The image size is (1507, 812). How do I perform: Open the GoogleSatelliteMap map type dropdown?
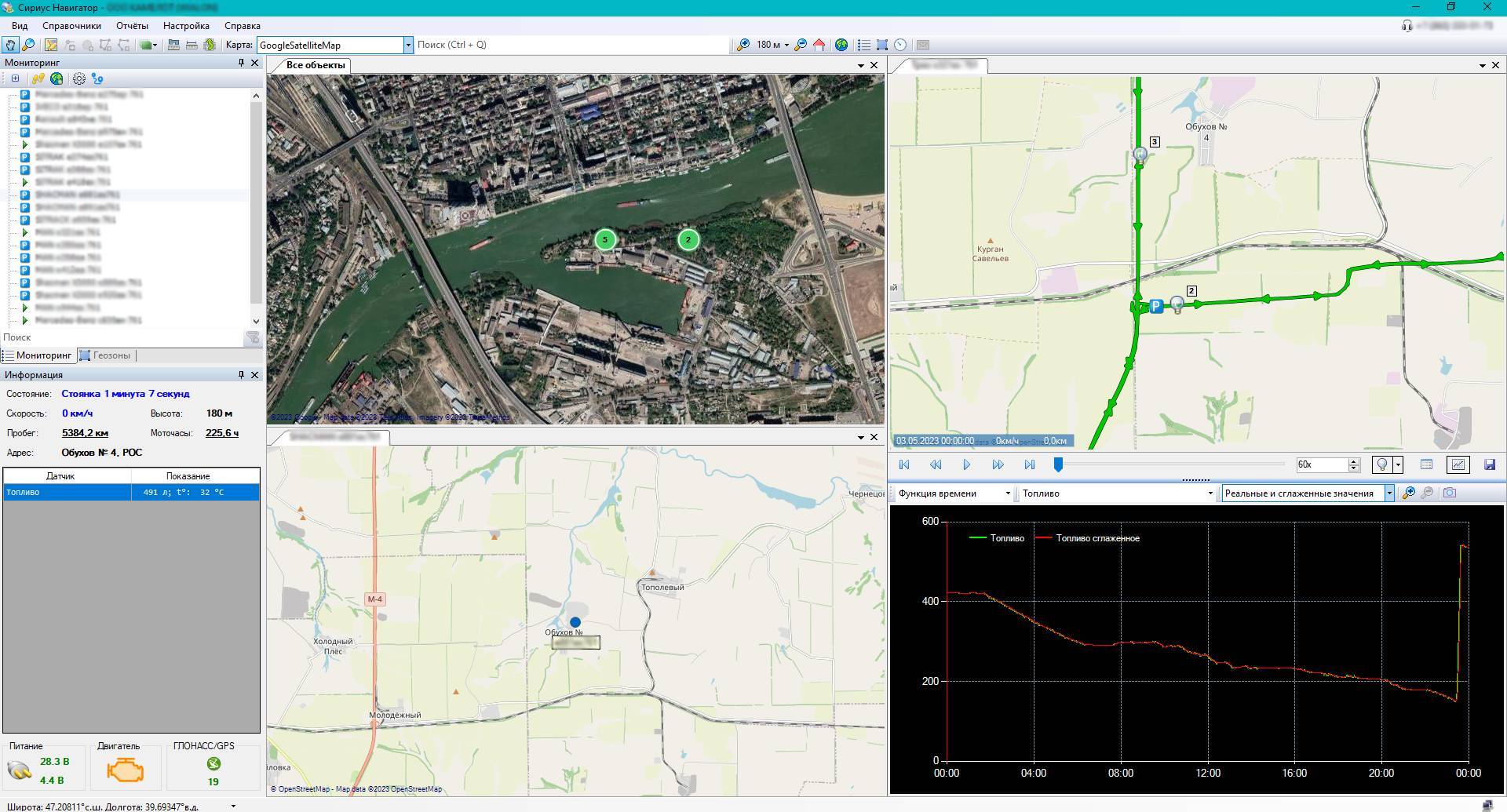408,45
